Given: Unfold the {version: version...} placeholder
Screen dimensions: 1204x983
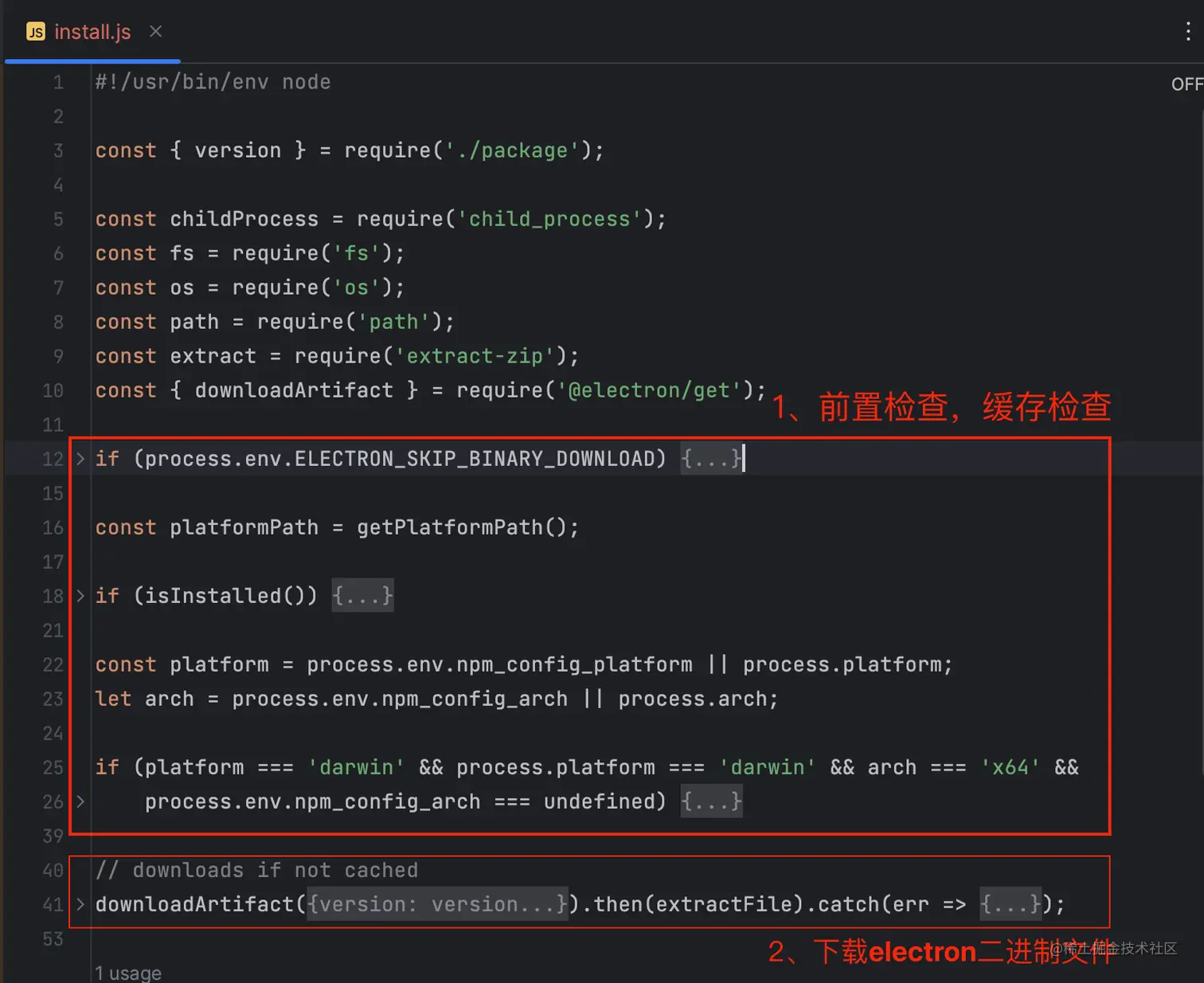Looking at the screenshot, I should [x=438, y=904].
